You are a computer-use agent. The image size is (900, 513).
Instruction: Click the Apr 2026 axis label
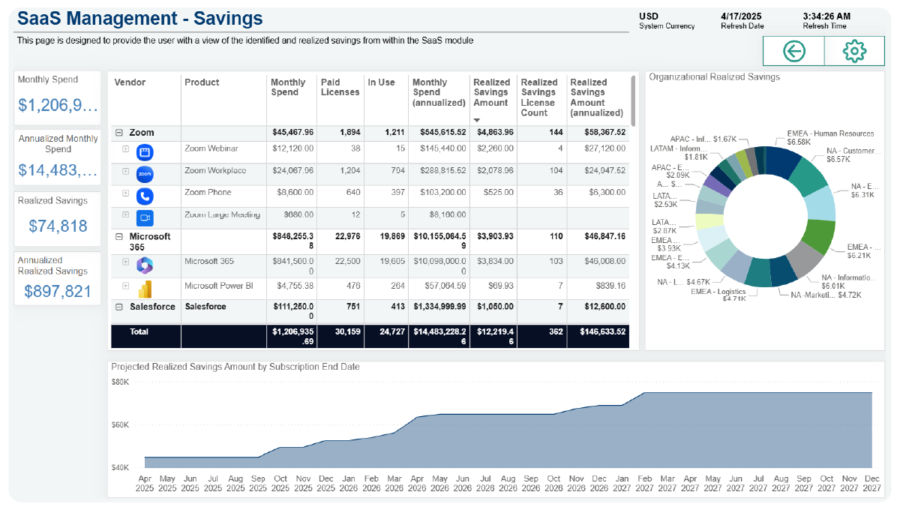pyautogui.click(x=417, y=483)
